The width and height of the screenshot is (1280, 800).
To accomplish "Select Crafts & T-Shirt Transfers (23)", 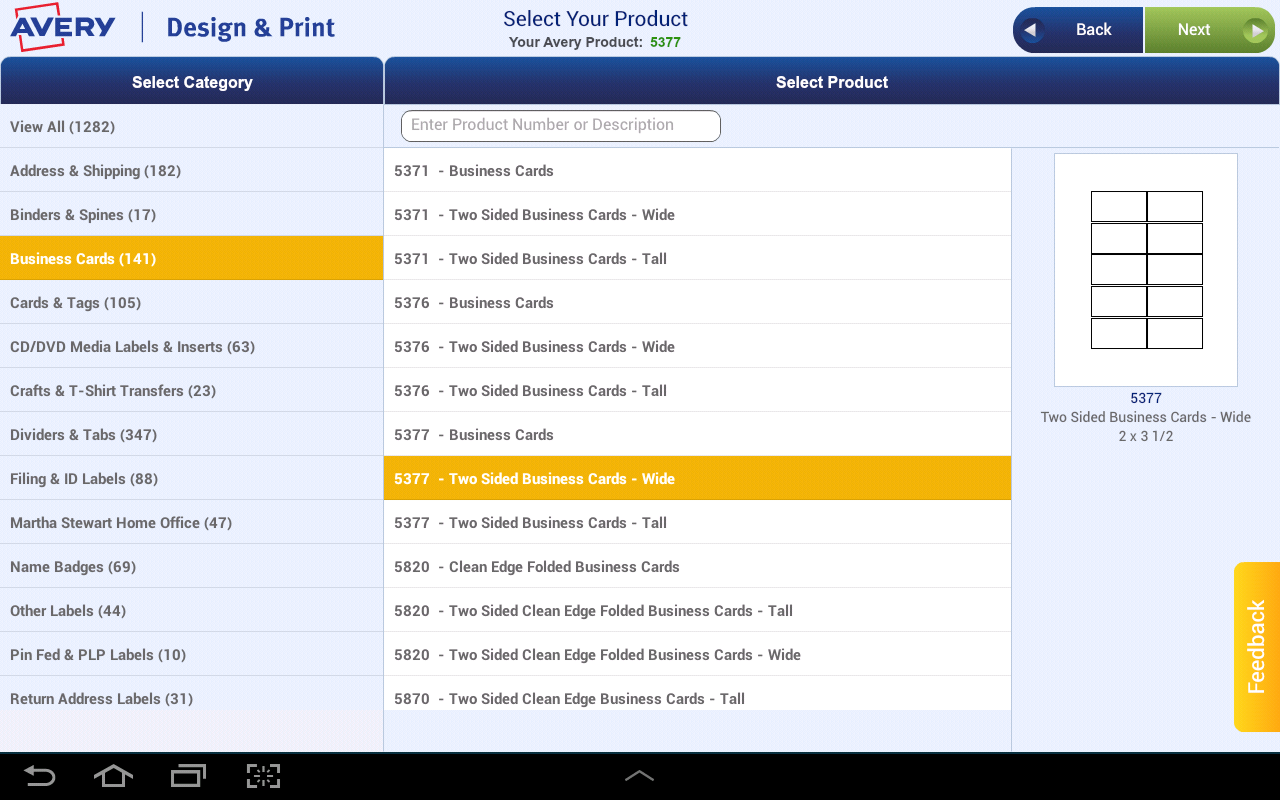I will [x=192, y=391].
